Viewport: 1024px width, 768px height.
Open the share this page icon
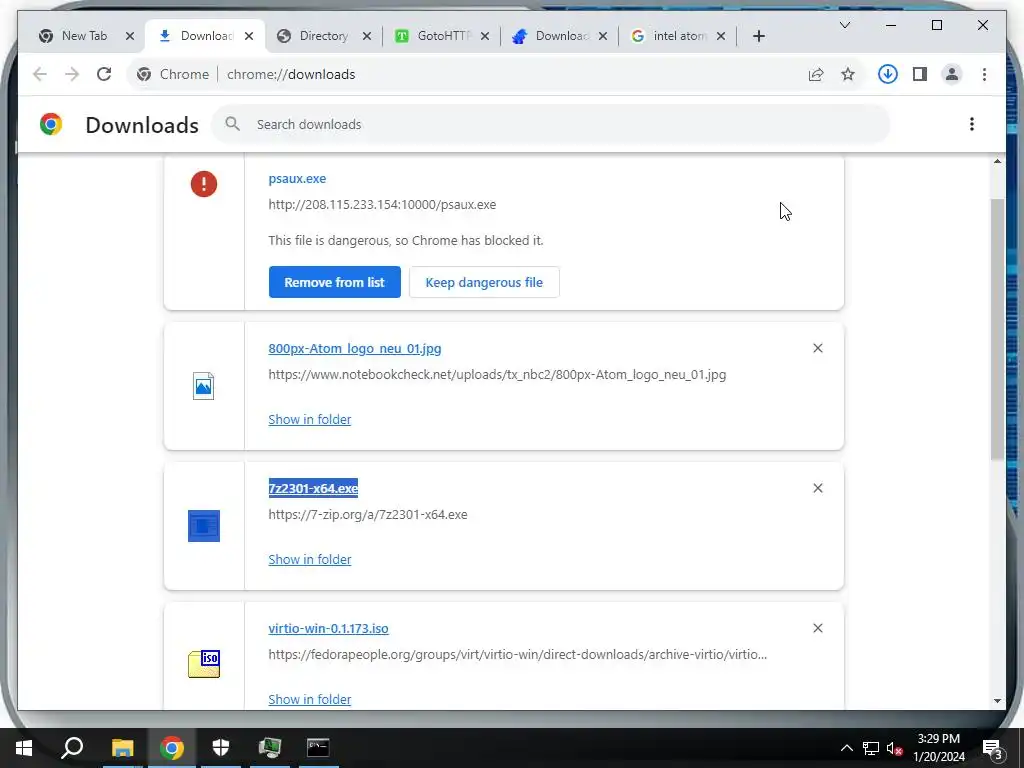coord(816,74)
